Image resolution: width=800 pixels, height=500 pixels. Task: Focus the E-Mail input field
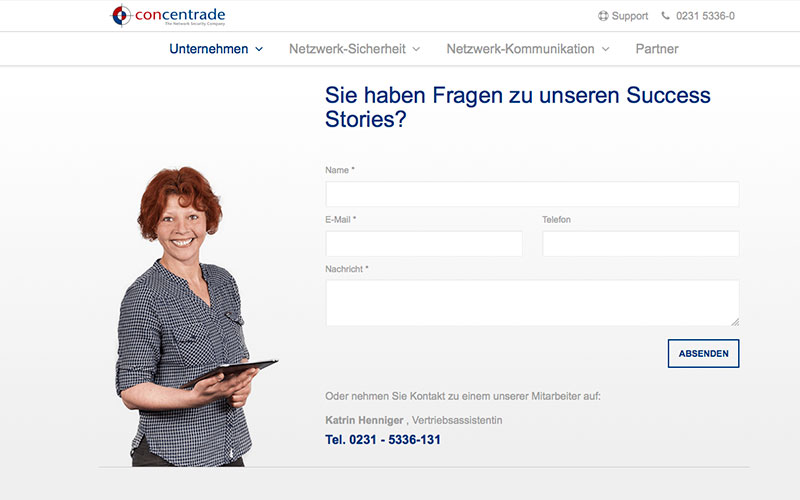click(x=424, y=243)
